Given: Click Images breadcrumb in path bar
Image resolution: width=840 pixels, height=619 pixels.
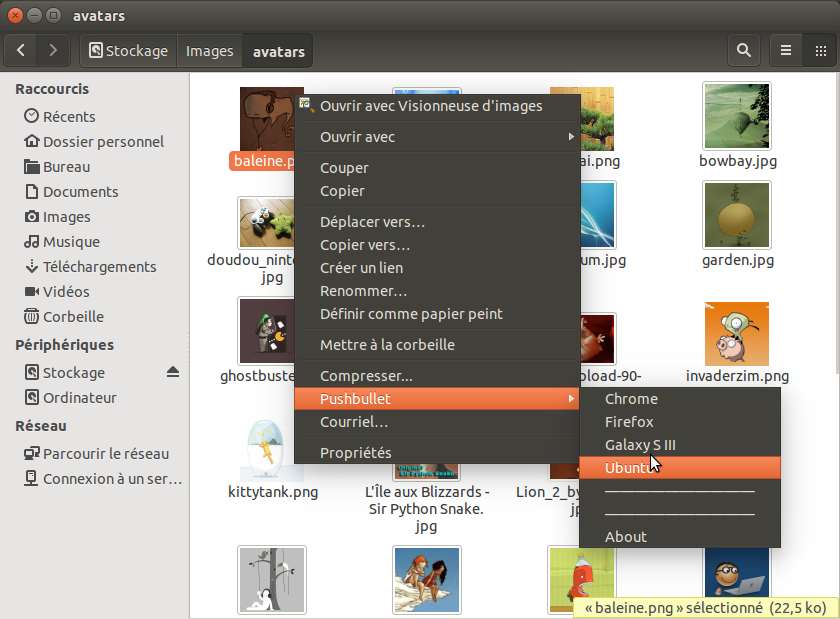Looking at the screenshot, I should point(209,50).
